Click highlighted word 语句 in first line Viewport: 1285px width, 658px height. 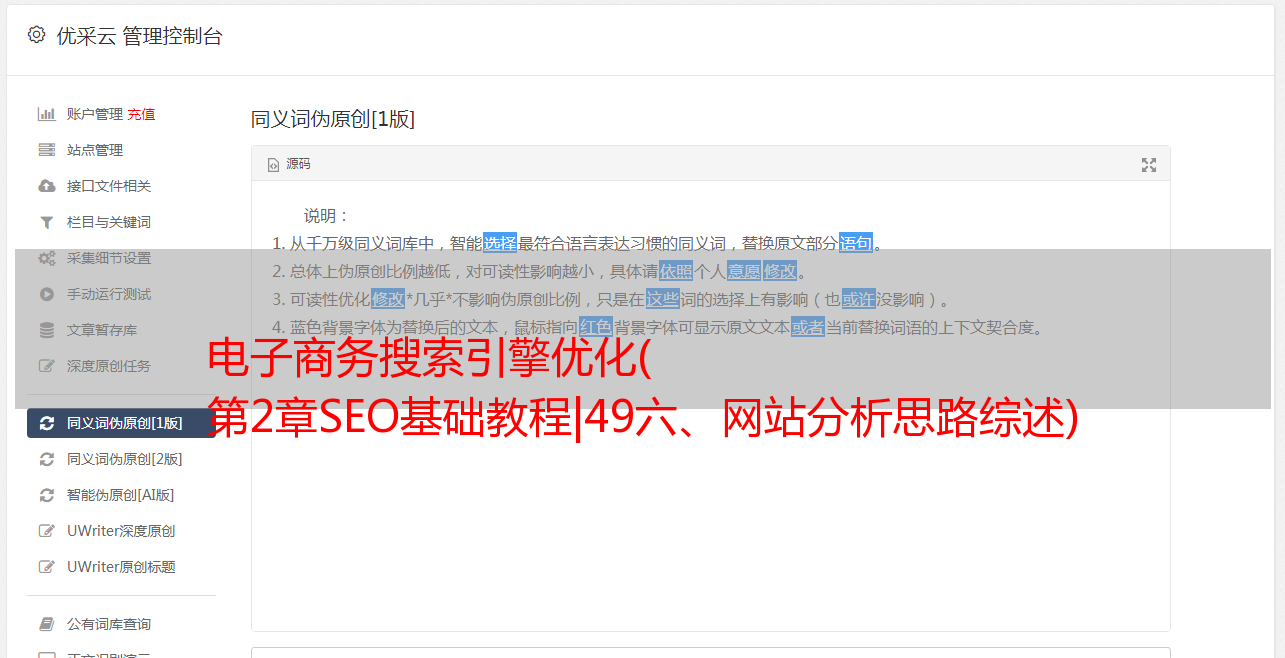(856, 243)
